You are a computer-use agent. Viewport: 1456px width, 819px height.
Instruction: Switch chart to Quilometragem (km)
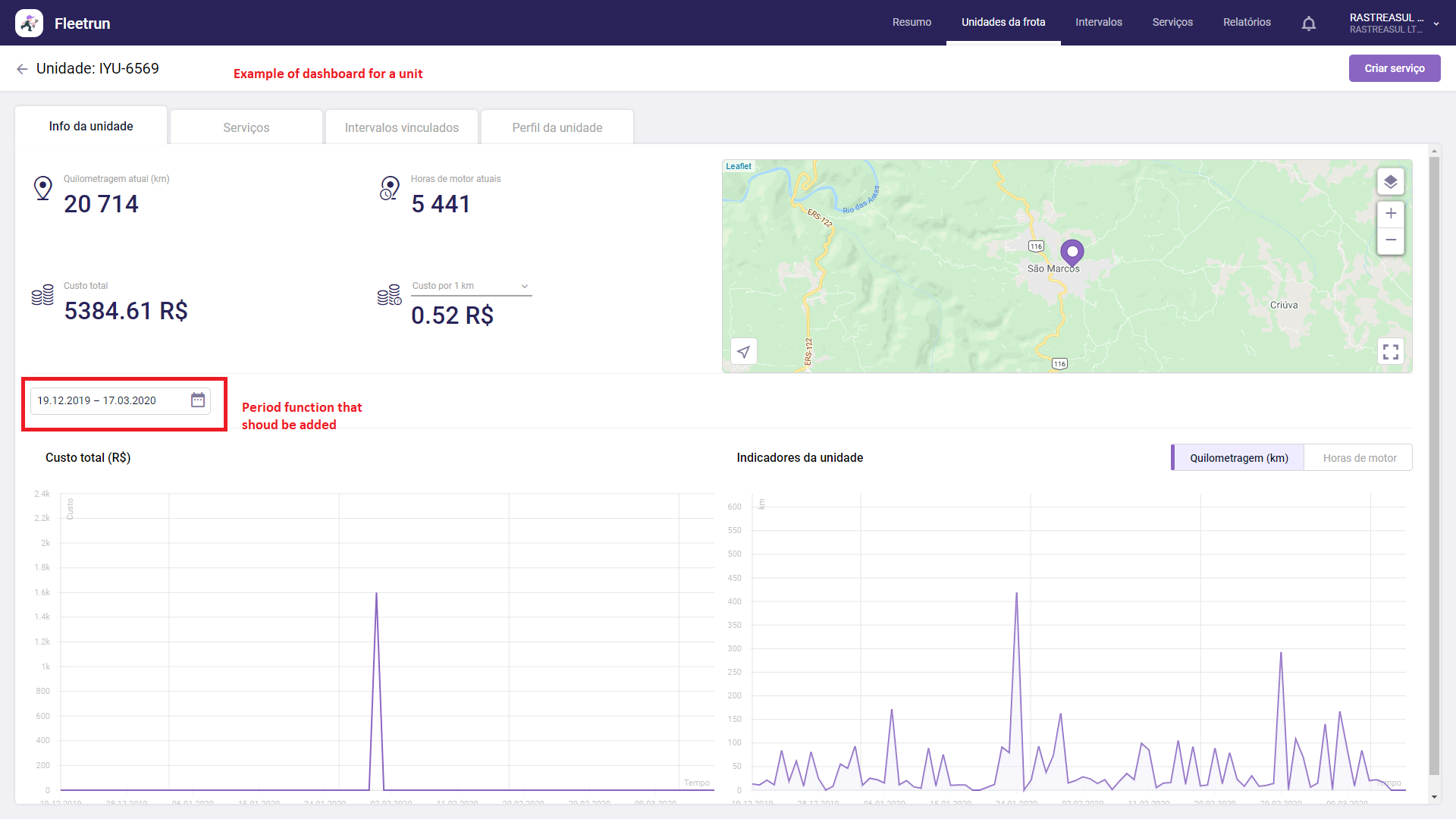1238,458
